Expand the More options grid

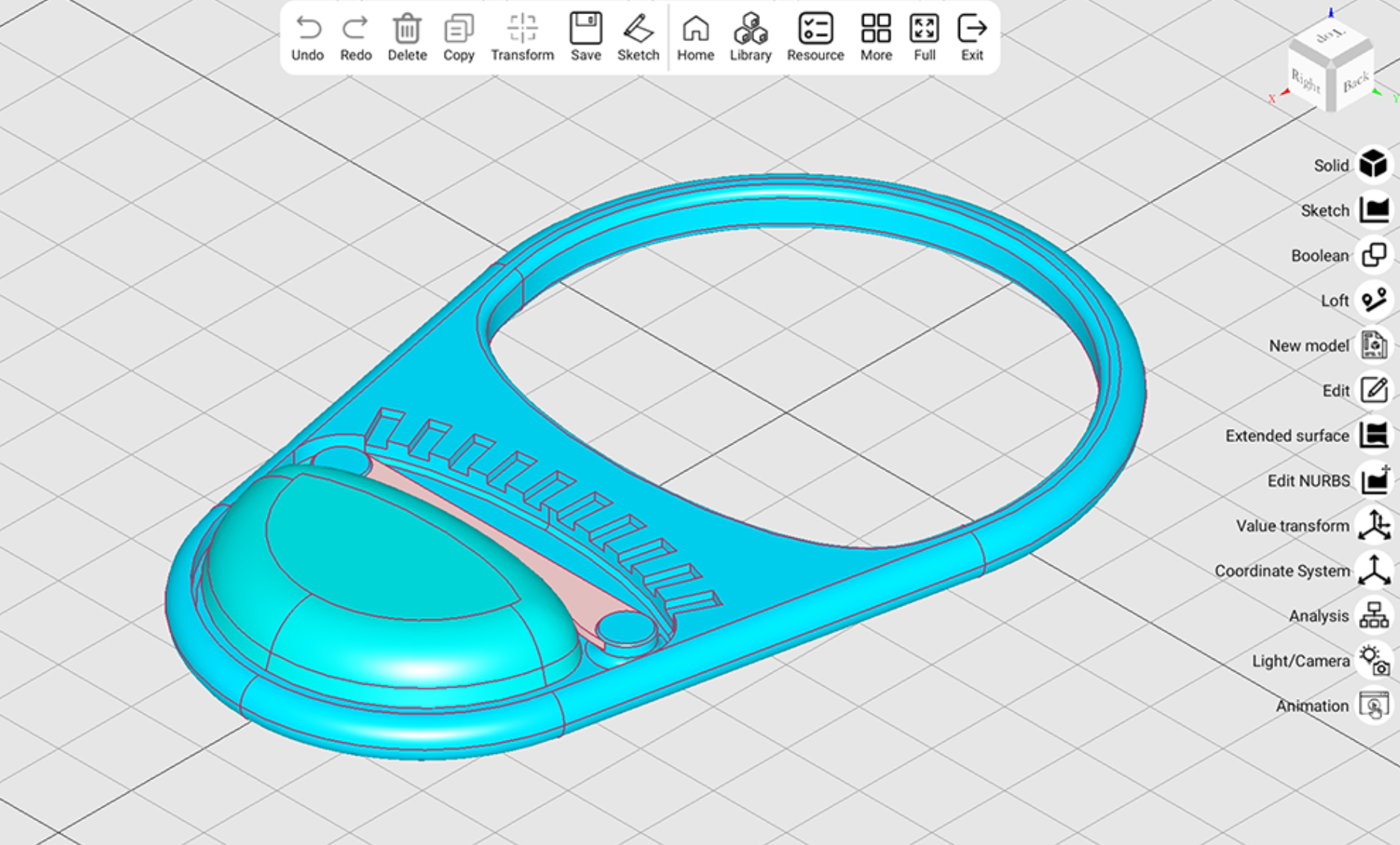coord(876,30)
